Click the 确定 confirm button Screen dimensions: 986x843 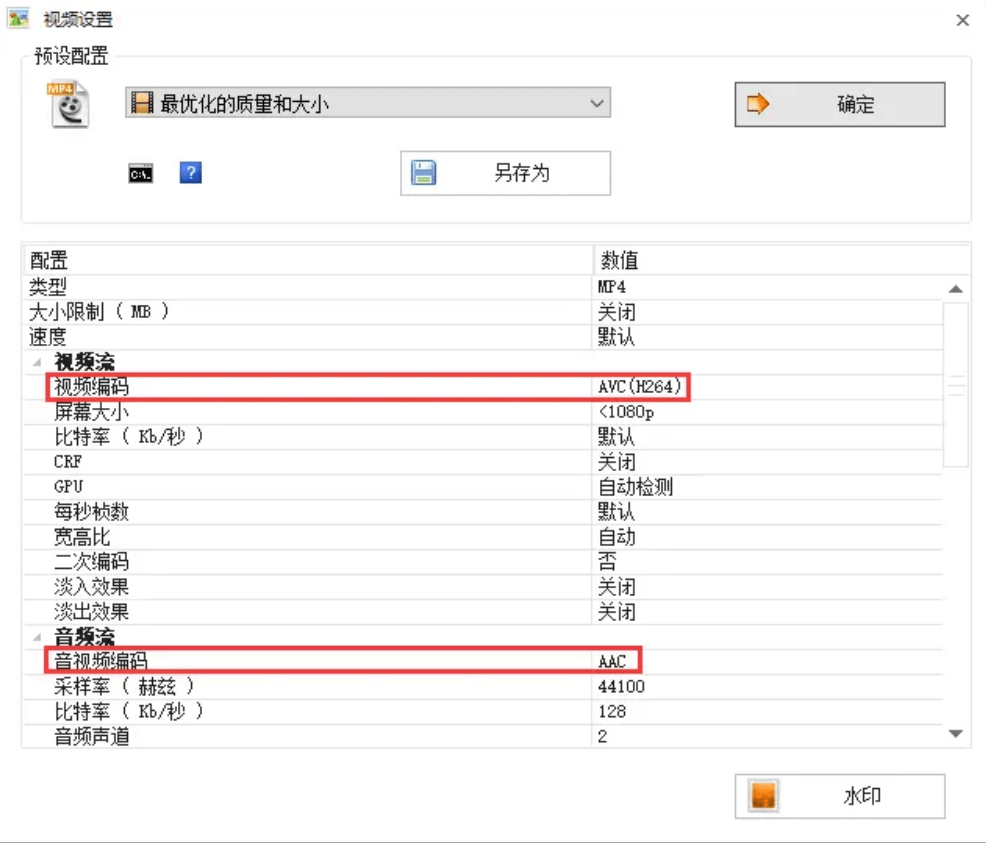click(839, 104)
